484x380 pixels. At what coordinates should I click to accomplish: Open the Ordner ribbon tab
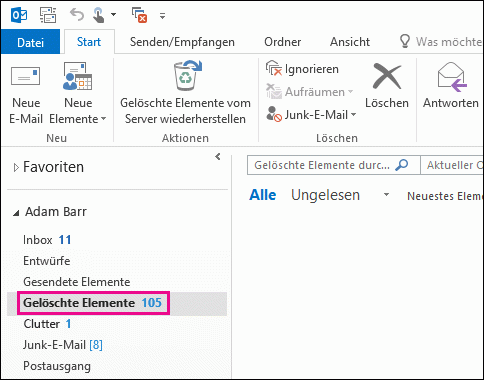coord(283,42)
